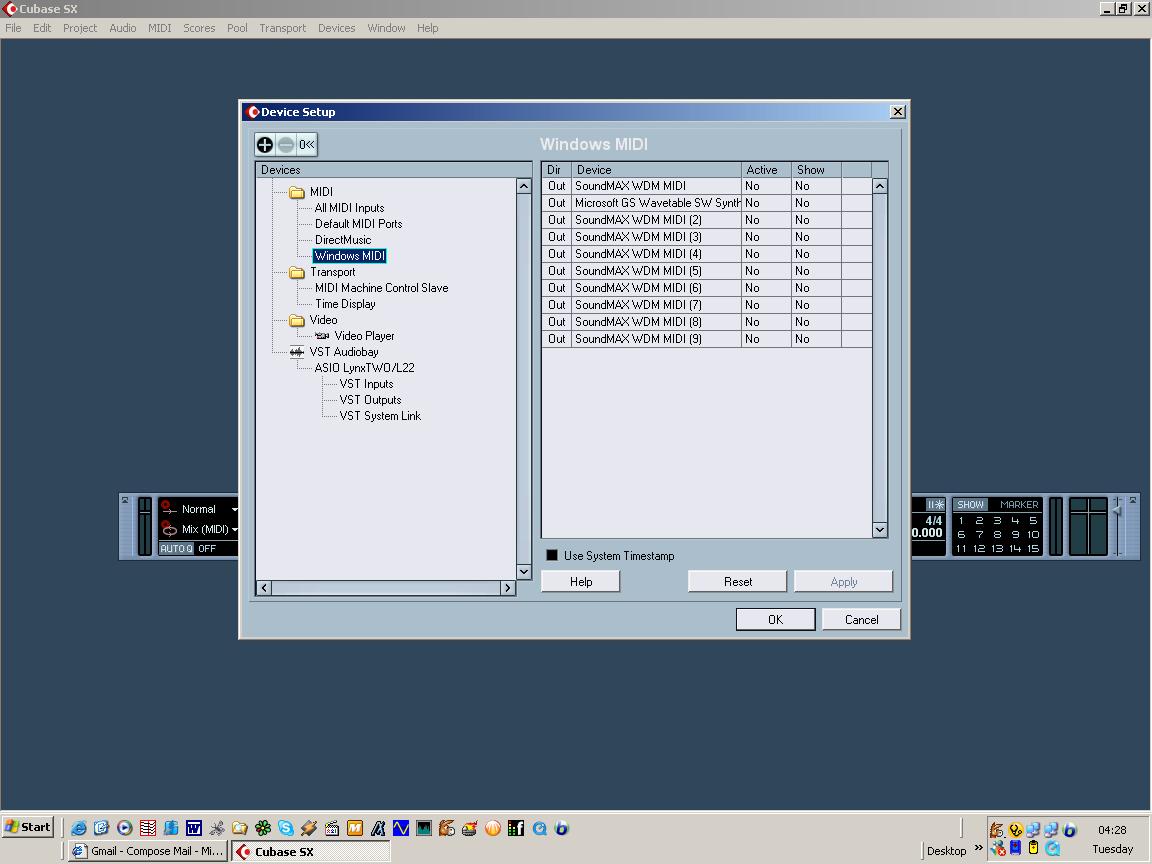
Task: Click the device tree horizontal scrollbar right arrow
Action: click(x=508, y=588)
